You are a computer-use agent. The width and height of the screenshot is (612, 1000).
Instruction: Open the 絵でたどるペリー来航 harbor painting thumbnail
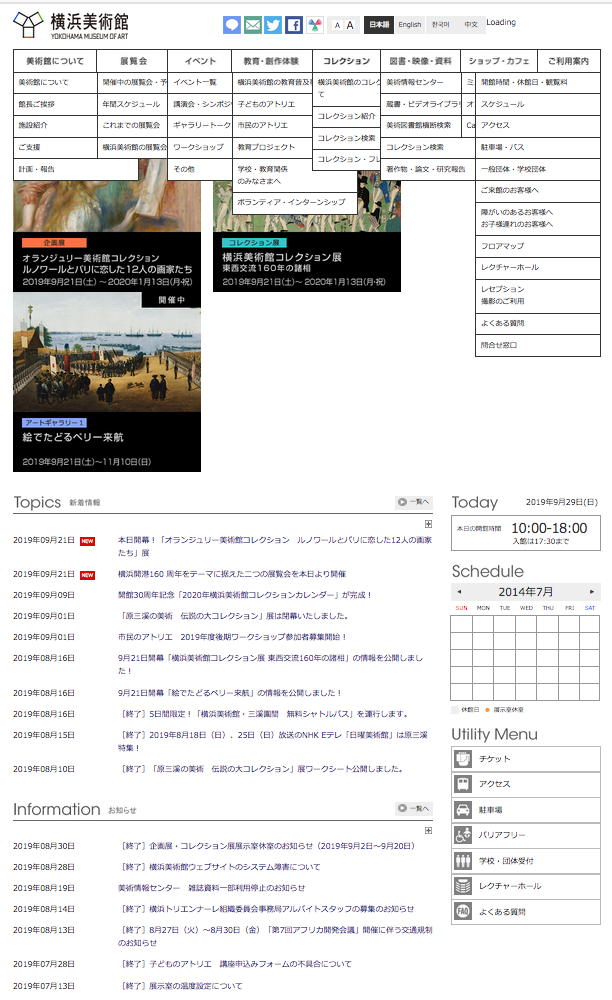point(107,351)
